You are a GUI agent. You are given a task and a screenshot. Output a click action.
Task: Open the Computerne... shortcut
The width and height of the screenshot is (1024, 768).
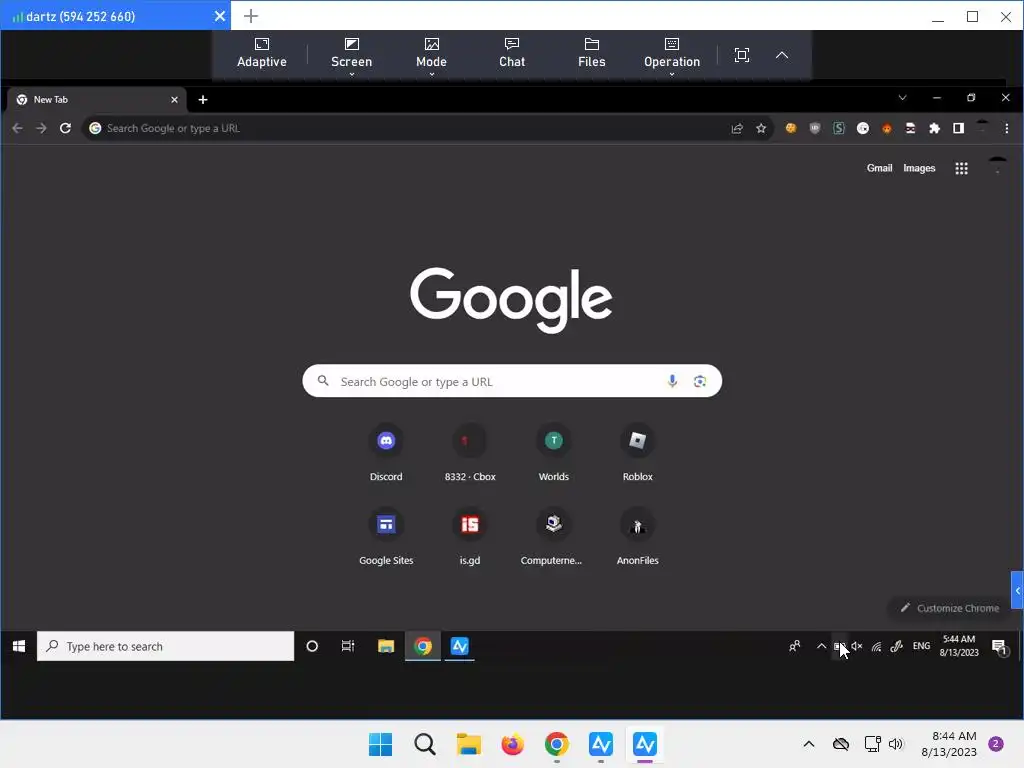[x=553, y=536]
